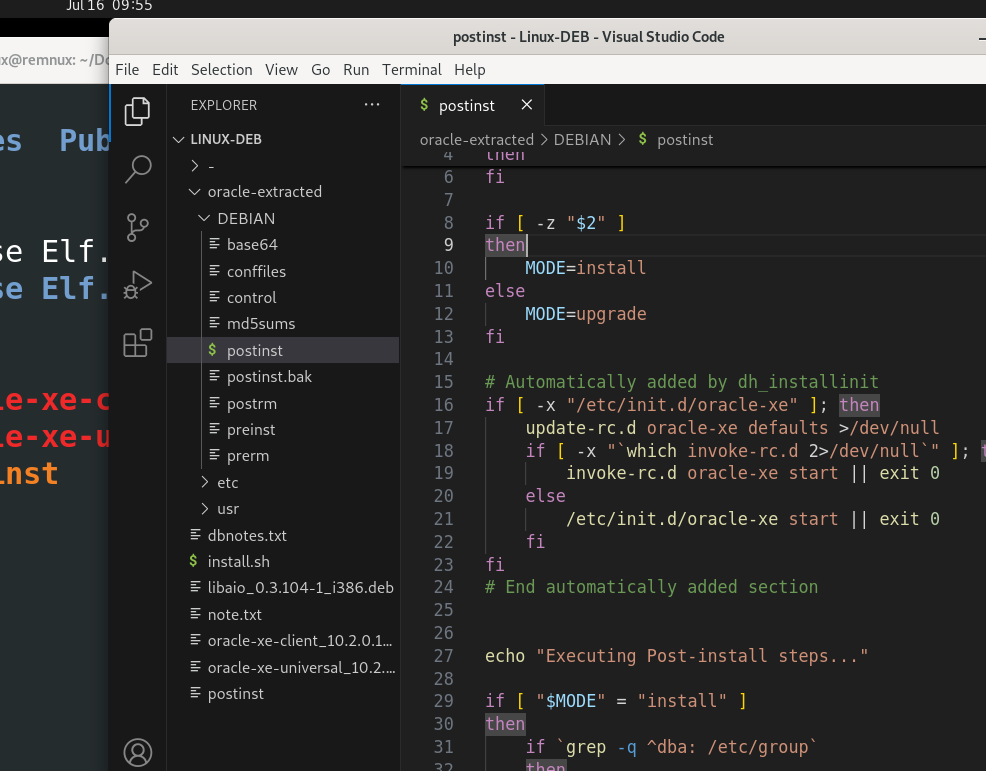This screenshot has width=986, height=771.
Task: Open the Help menu
Action: [470, 70]
